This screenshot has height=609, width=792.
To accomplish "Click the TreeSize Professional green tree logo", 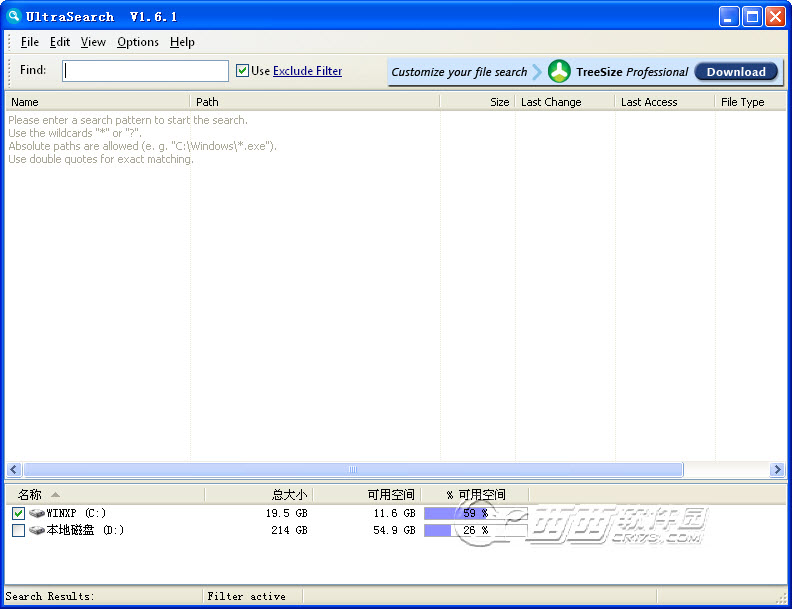I will [x=559, y=71].
